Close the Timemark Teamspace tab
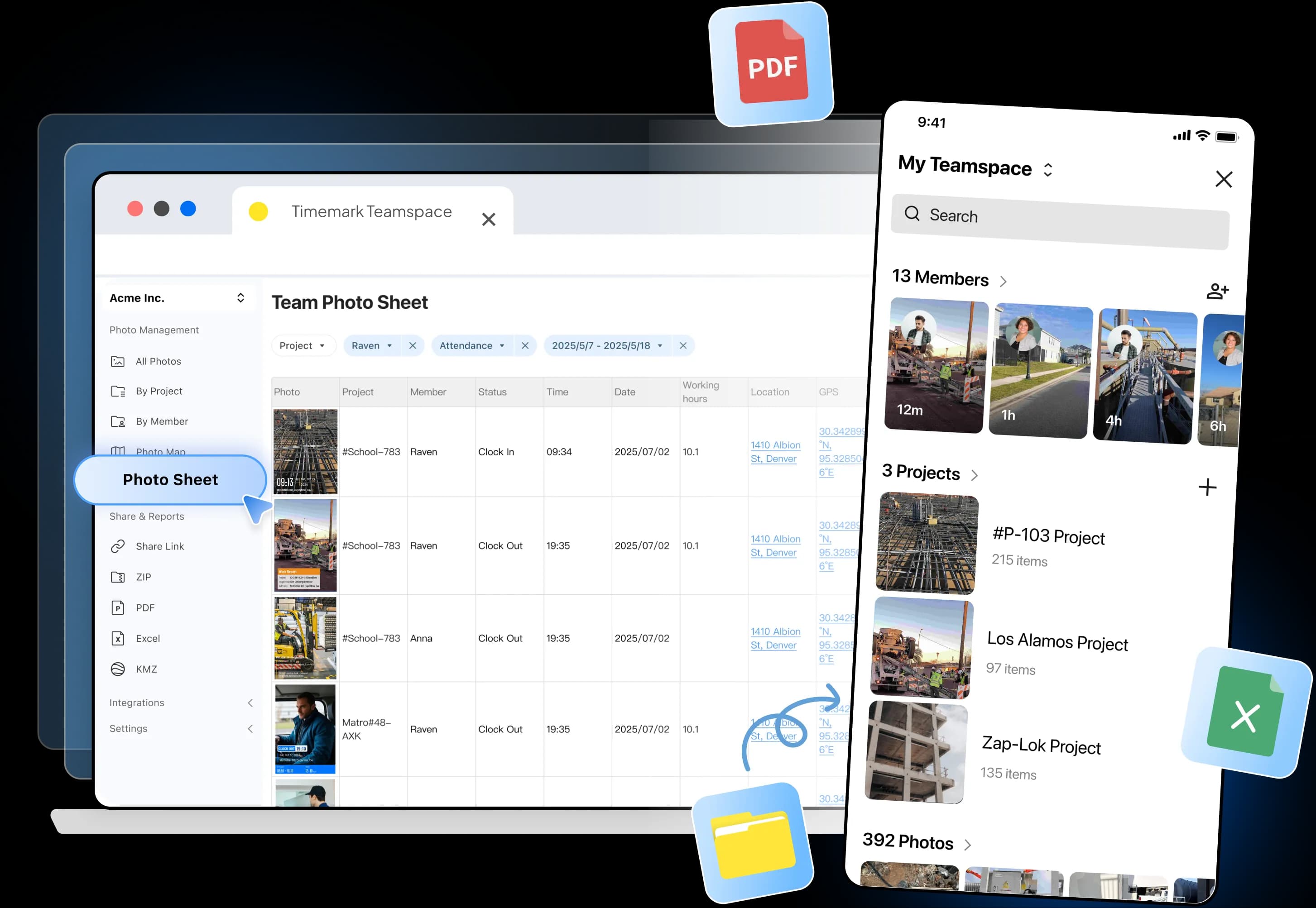The image size is (1316, 908). [488, 220]
